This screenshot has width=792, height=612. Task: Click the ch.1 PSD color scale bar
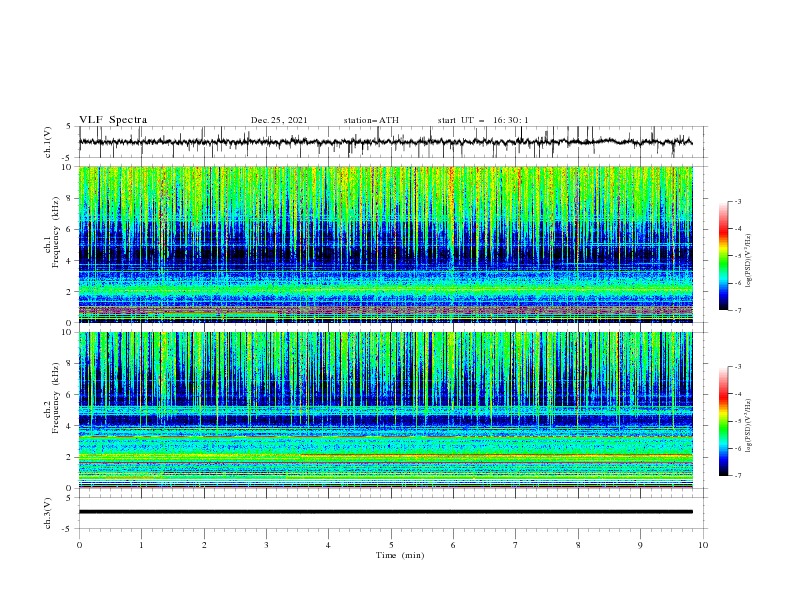pos(723,256)
